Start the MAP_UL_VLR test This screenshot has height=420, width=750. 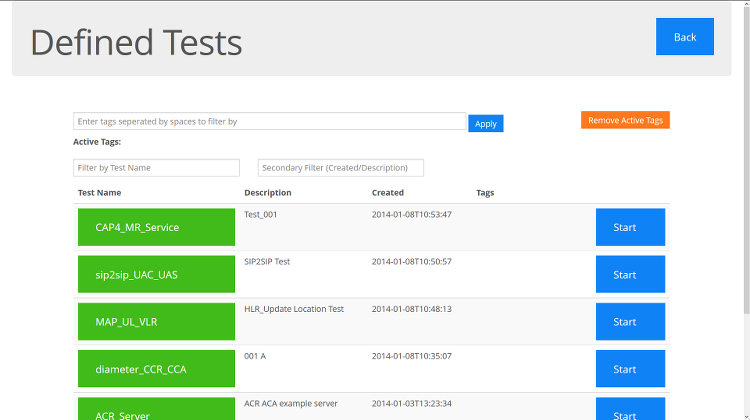coord(630,321)
